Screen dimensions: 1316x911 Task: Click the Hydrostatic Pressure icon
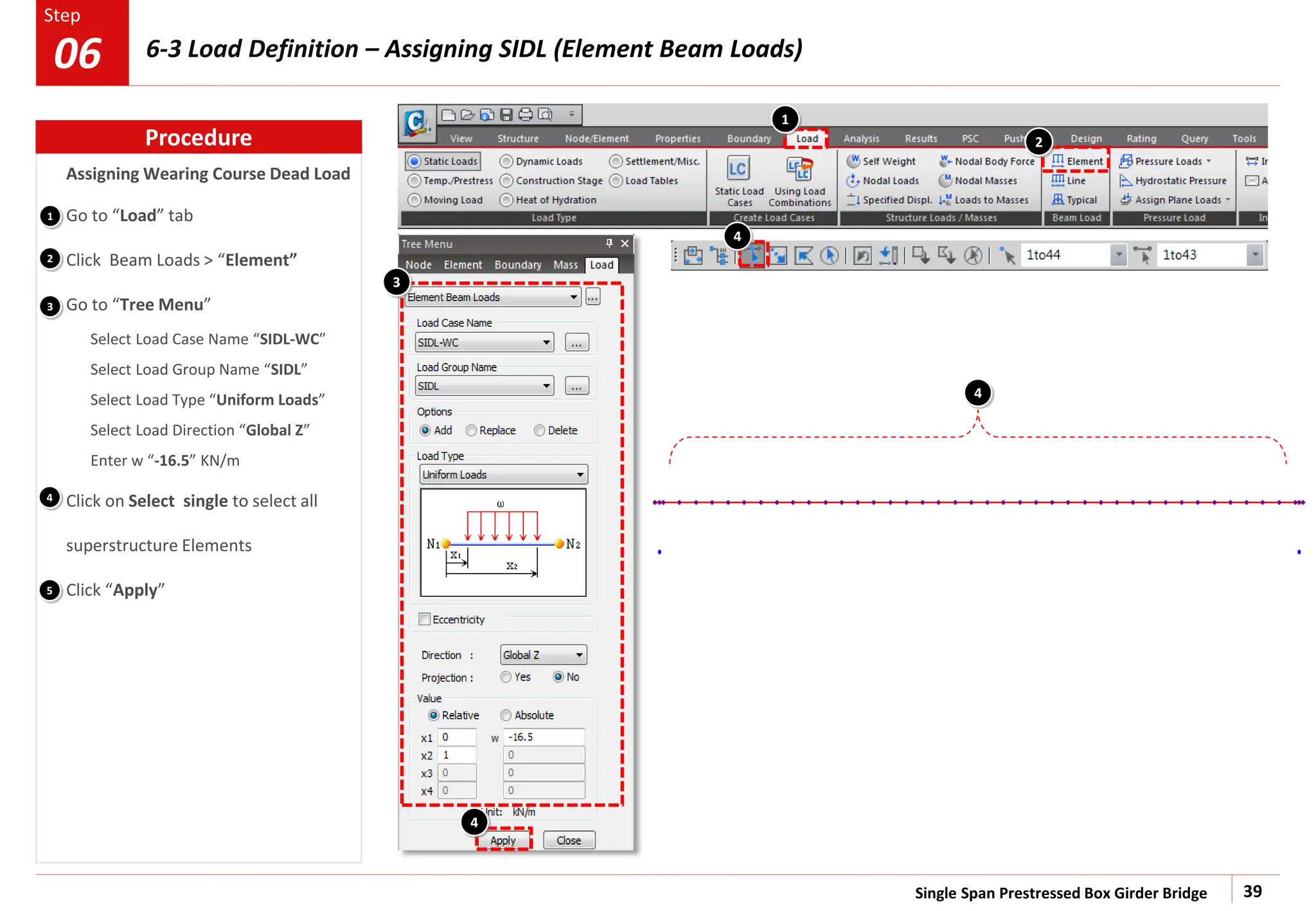pos(1126,181)
